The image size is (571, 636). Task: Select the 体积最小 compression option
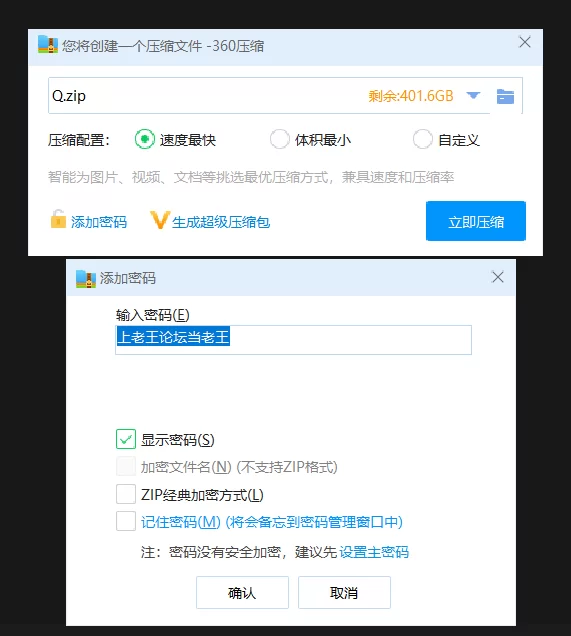(280, 139)
